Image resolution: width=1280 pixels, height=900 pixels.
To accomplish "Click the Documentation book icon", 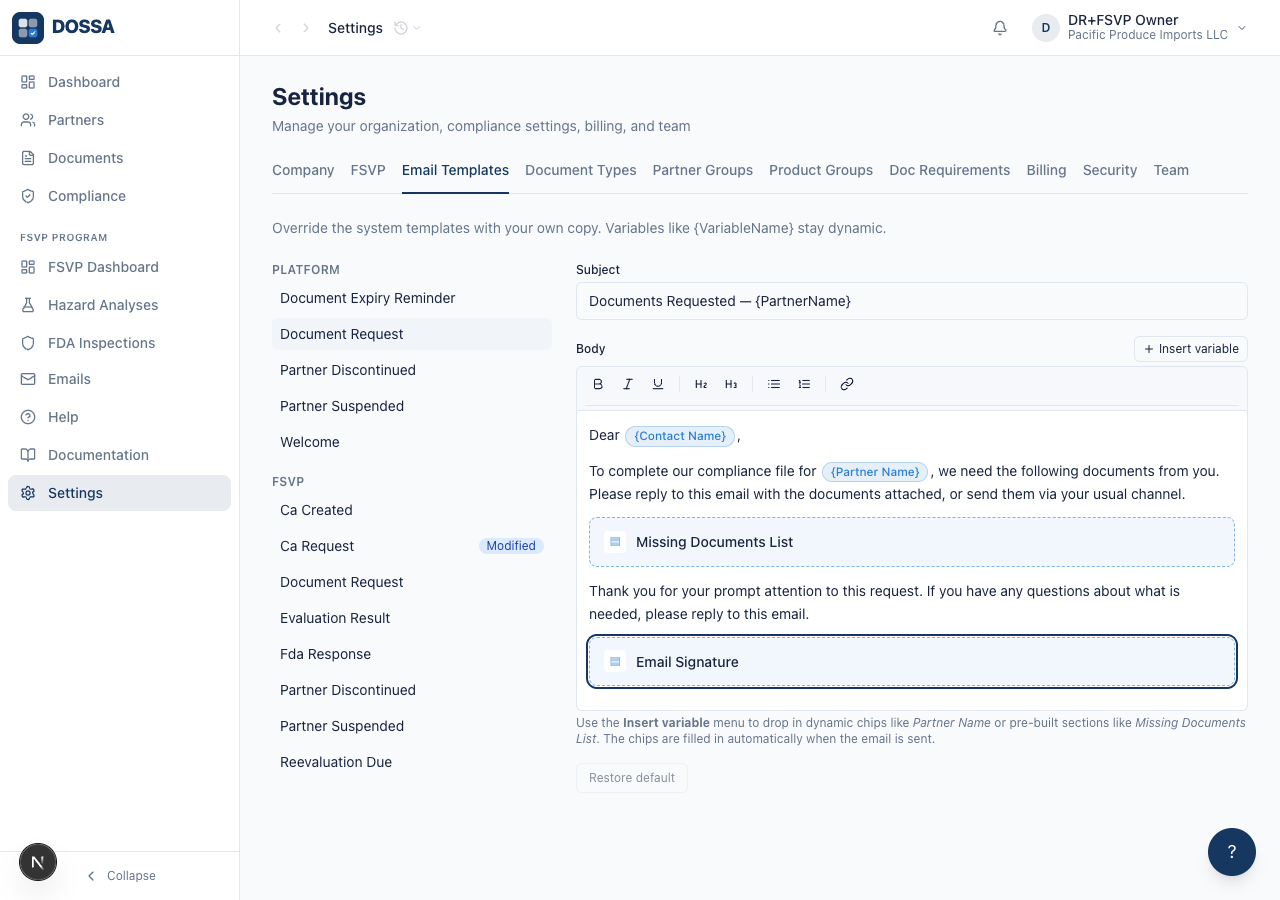I will (28, 455).
